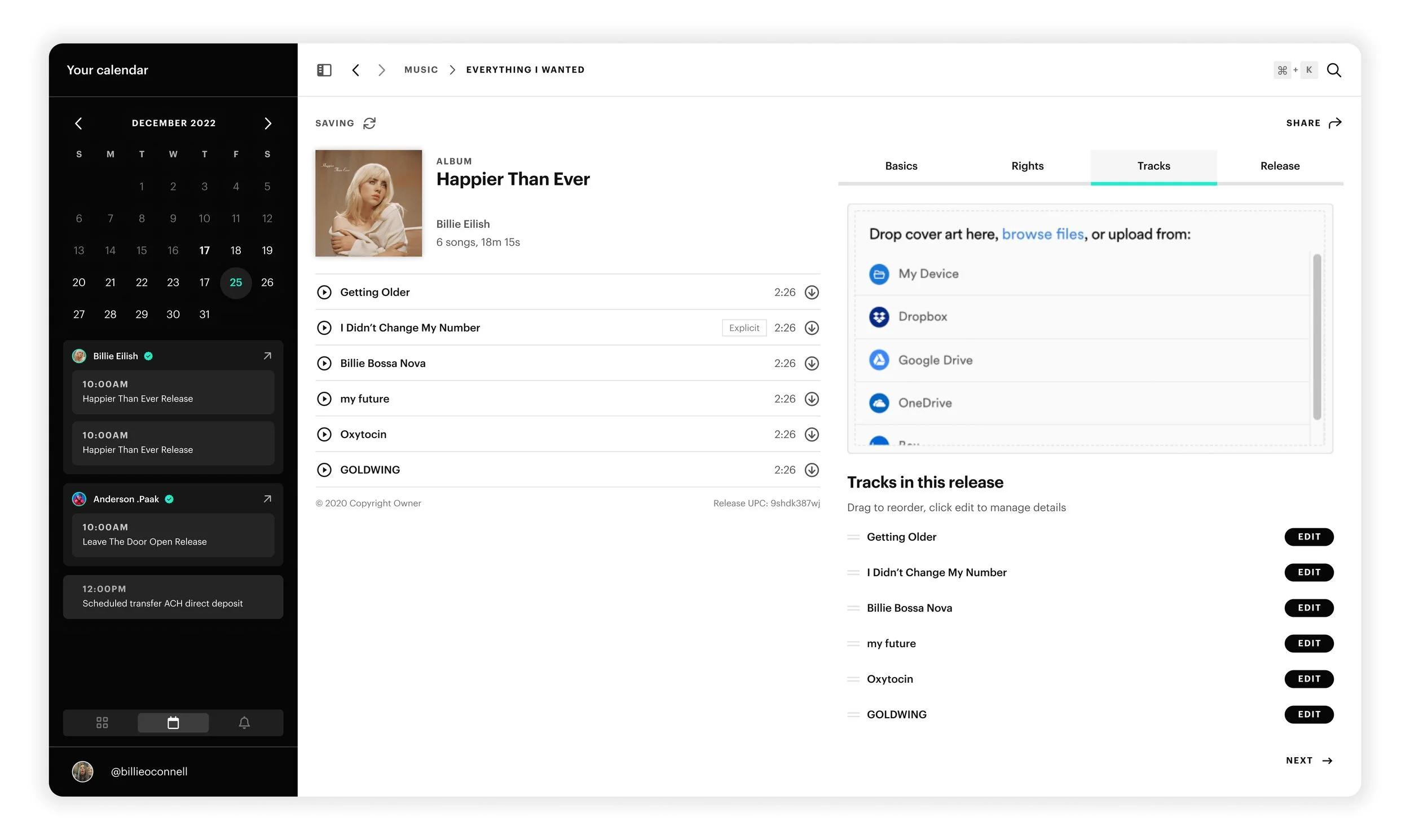Click the 6 songs, 18m 15s text
Viewport: 1410px width, 840px height.
click(477, 242)
